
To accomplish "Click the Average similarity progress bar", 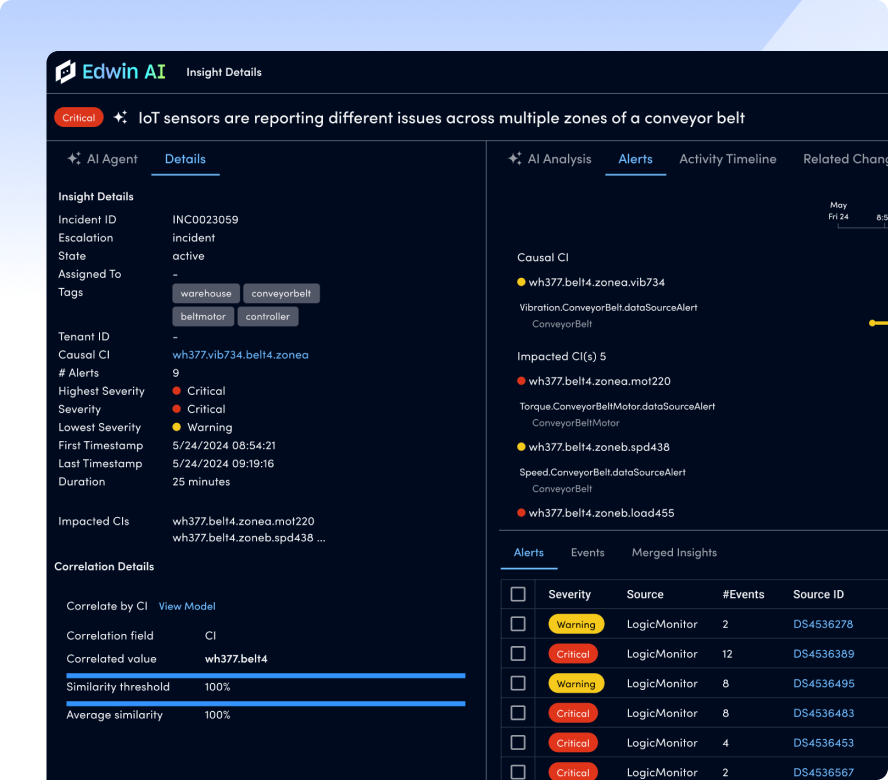I will pos(266,704).
